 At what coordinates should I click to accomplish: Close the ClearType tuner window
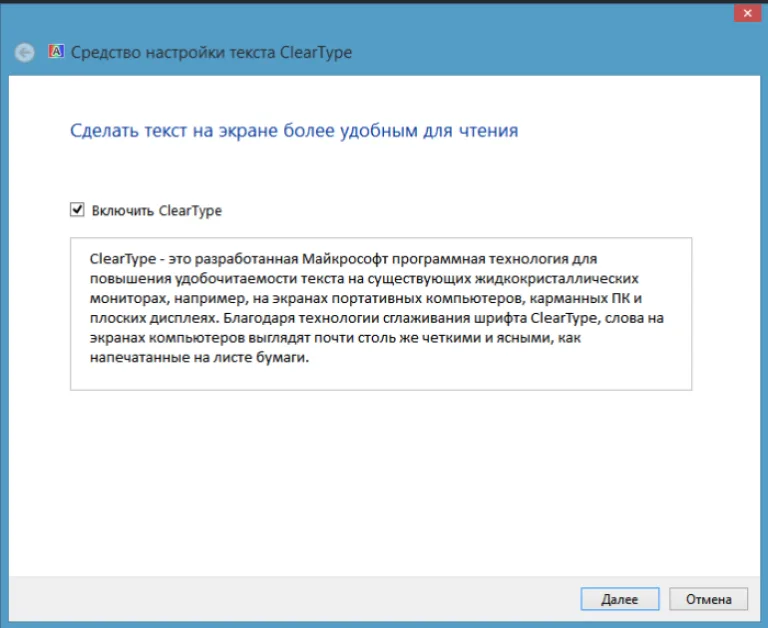(x=747, y=13)
